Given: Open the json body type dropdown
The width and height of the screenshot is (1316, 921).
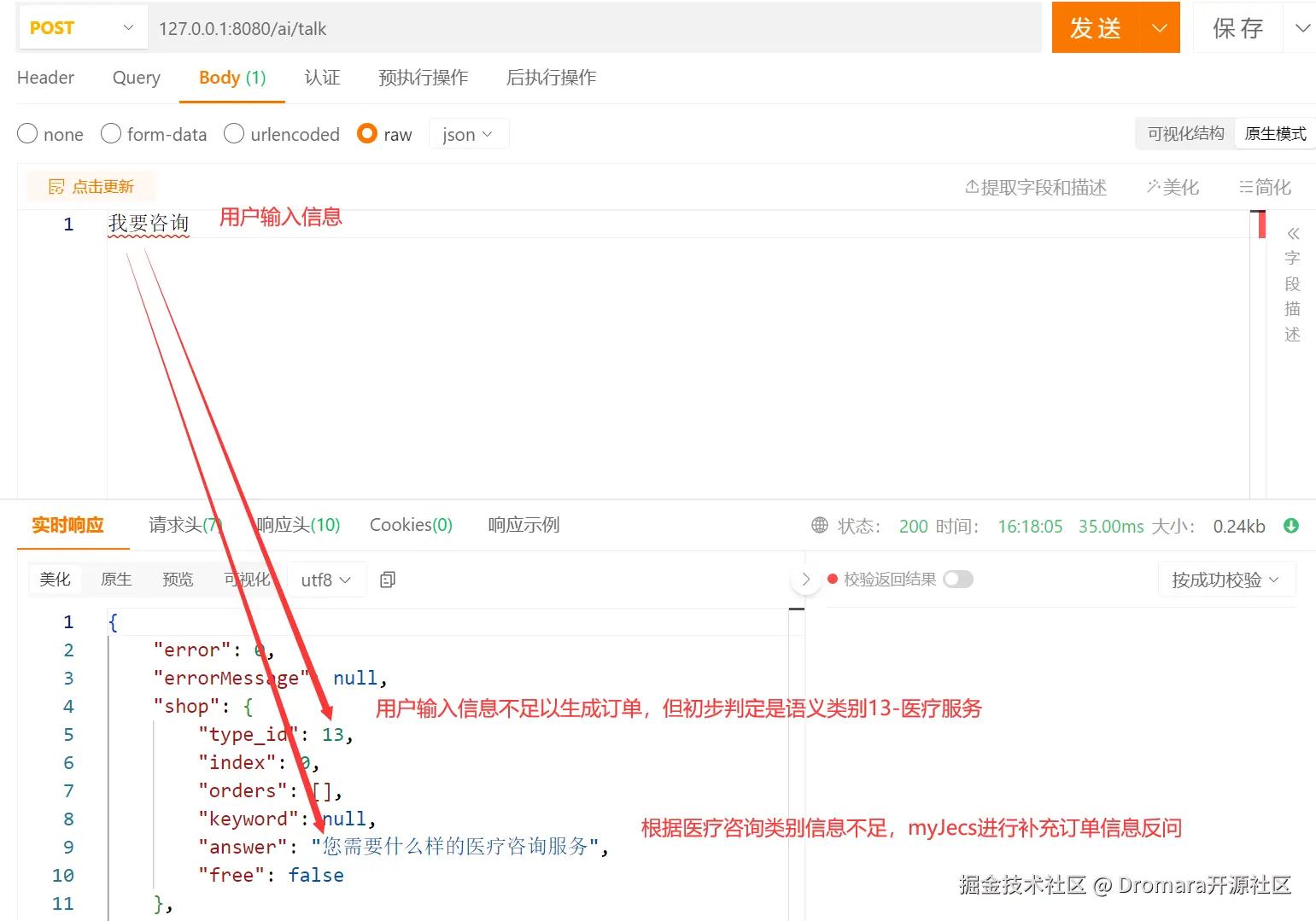Looking at the screenshot, I should 467,134.
